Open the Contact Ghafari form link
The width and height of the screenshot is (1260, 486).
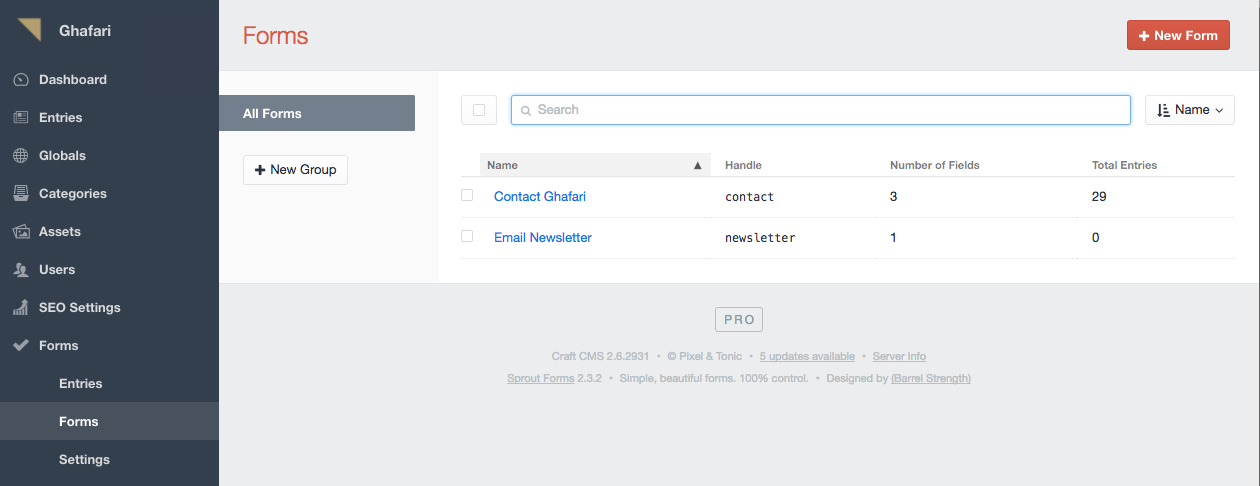(540, 197)
